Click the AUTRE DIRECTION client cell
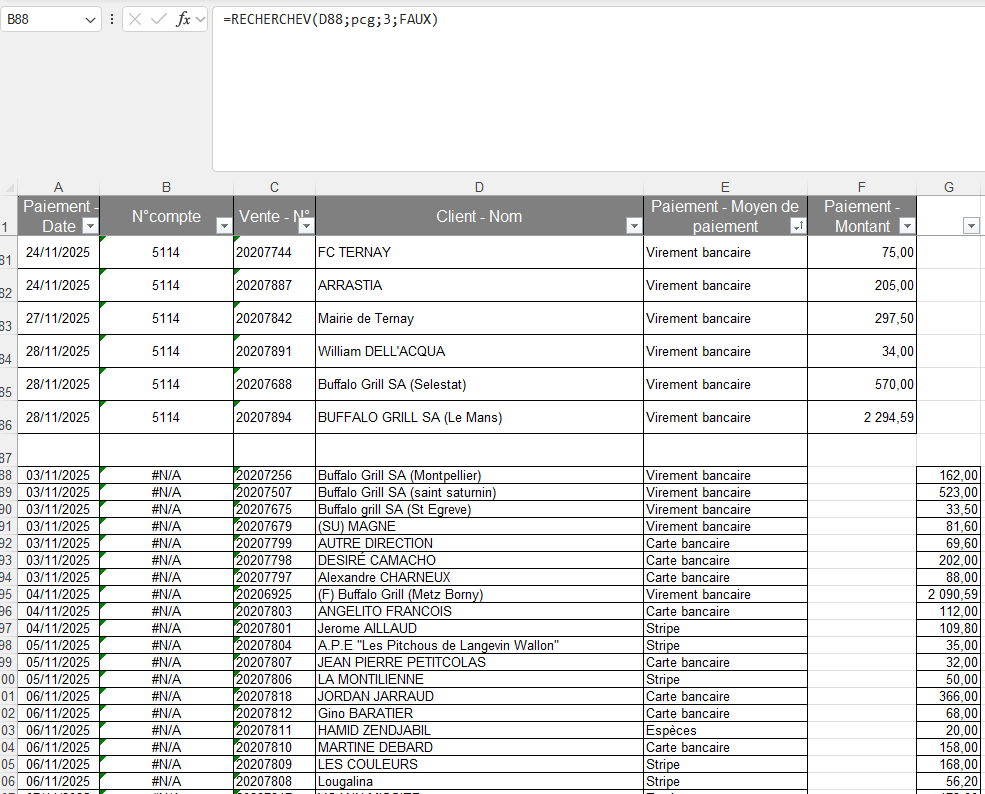Image resolution: width=985 pixels, height=794 pixels. [479, 543]
